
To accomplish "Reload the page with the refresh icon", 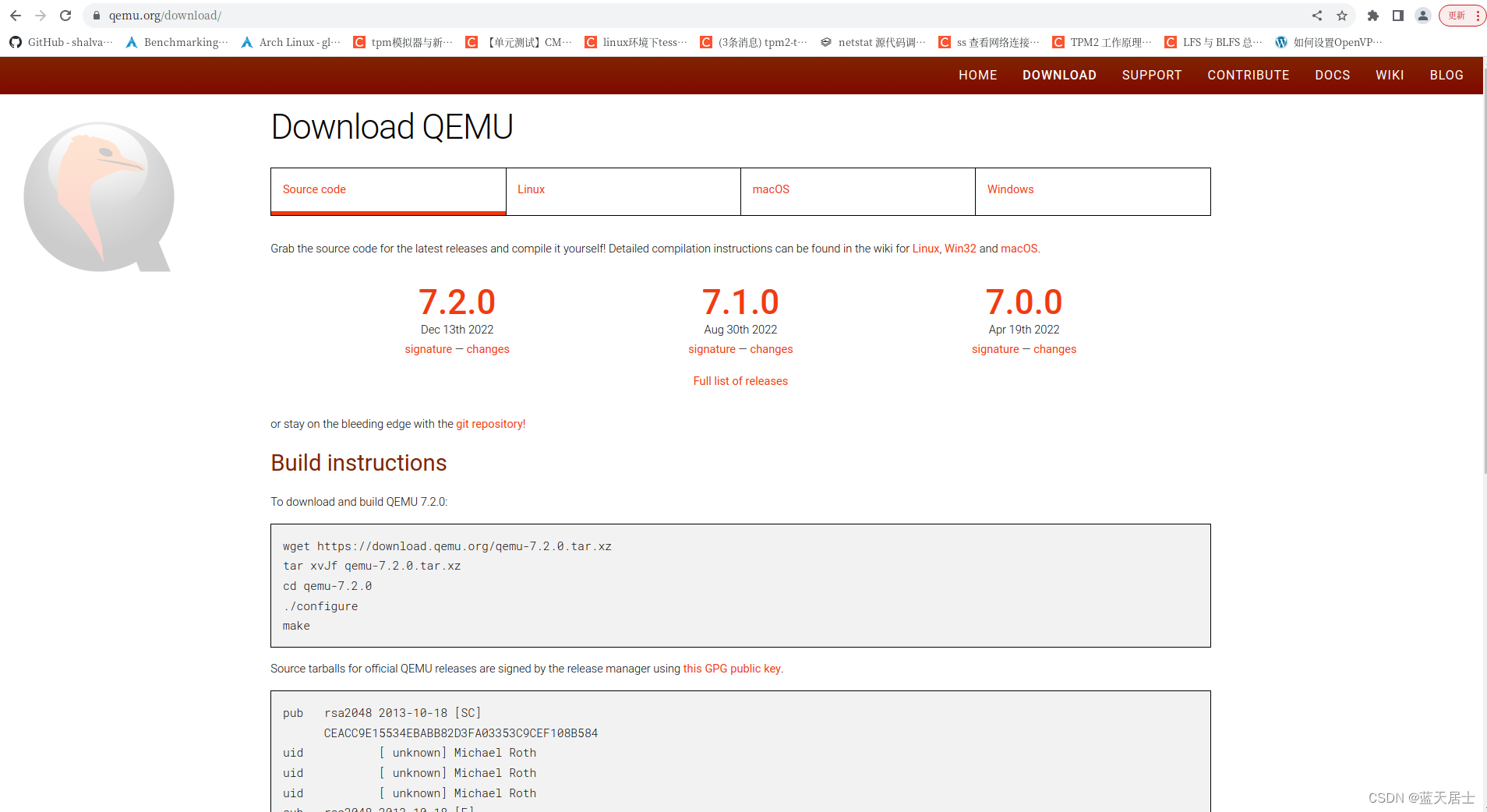I will coord(65,15).
